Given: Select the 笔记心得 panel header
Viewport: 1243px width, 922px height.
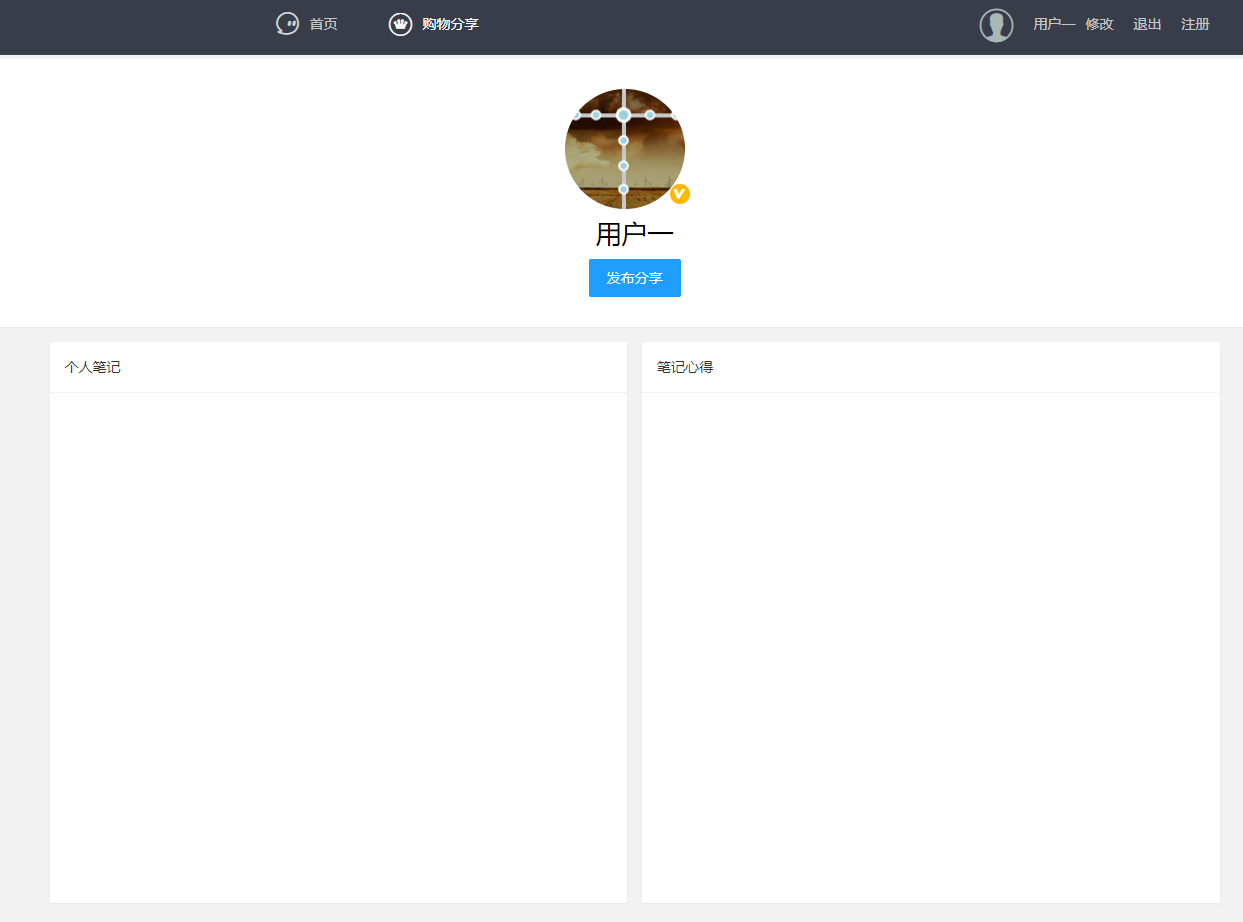Looking at the screenshot, I should point(685,367).
